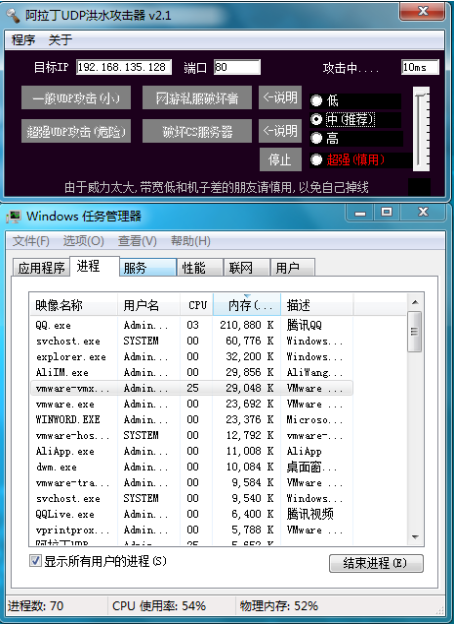Switch to the 应用程序 tab

[x=42, y=267]
